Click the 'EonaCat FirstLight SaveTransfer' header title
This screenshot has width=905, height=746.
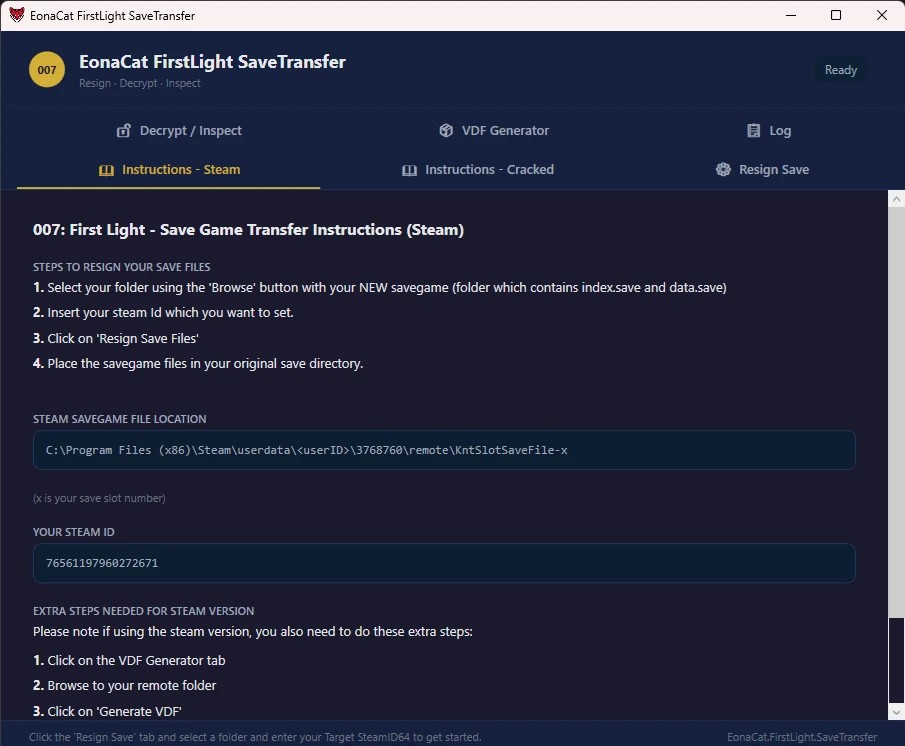pos(212,62)
